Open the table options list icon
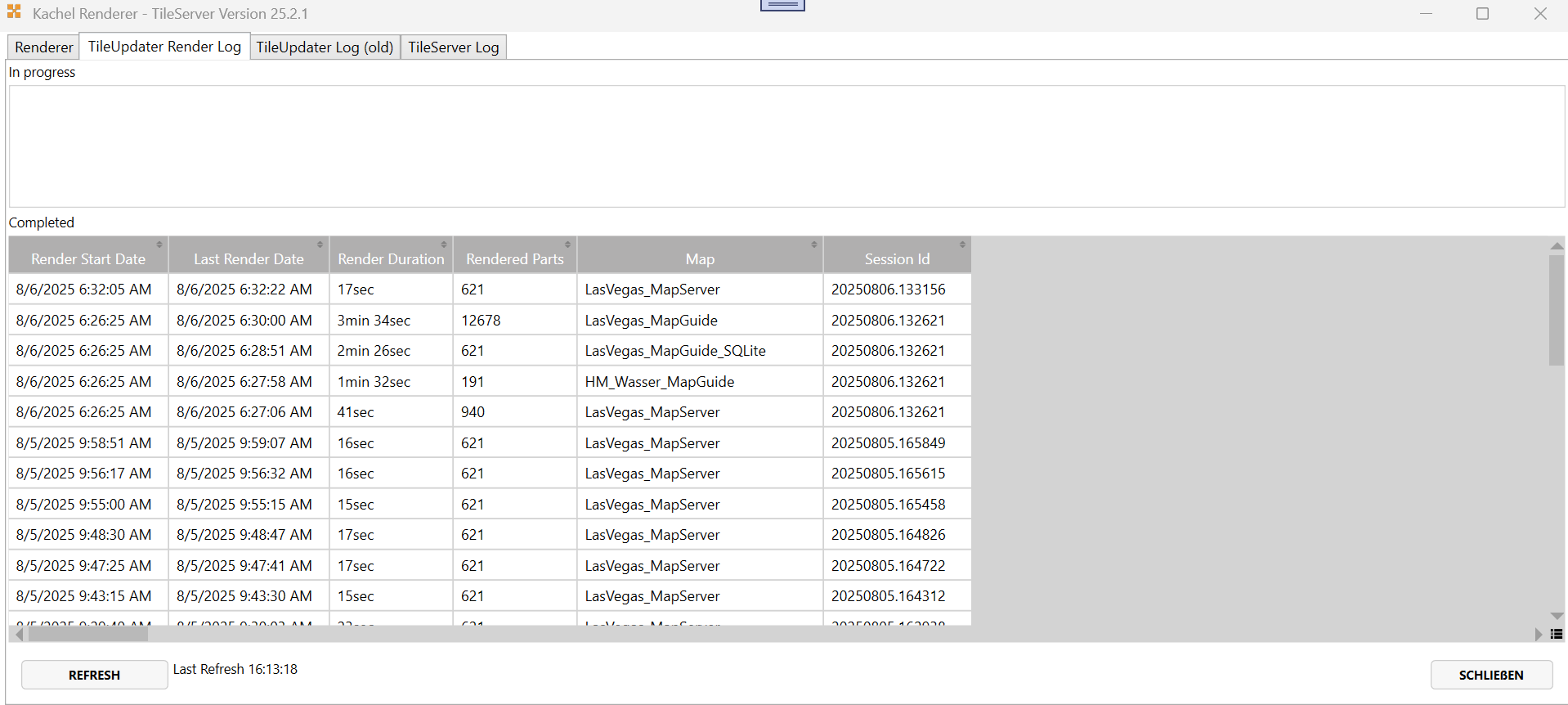1568x705 pixels. tap(1557, 634)
